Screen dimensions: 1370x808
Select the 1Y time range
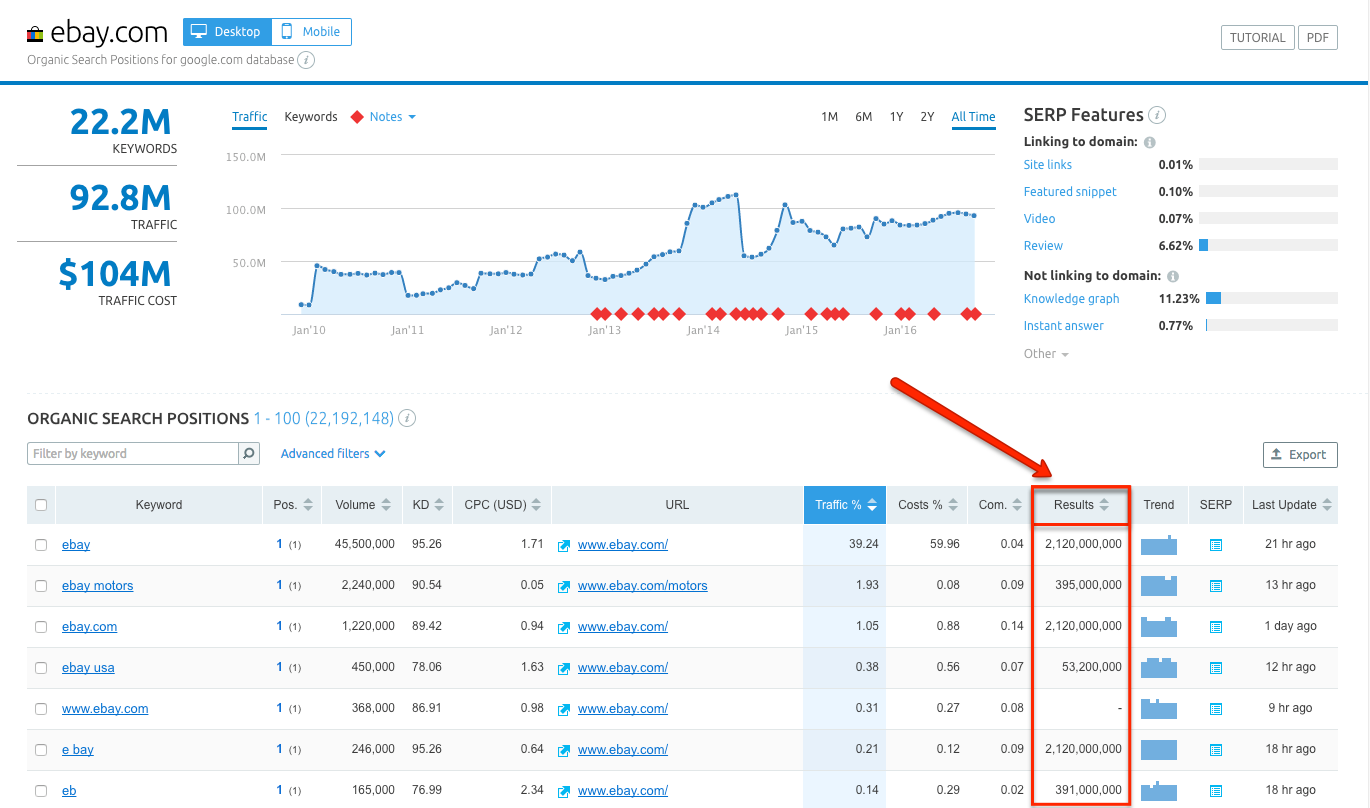(x=896, y=117)
